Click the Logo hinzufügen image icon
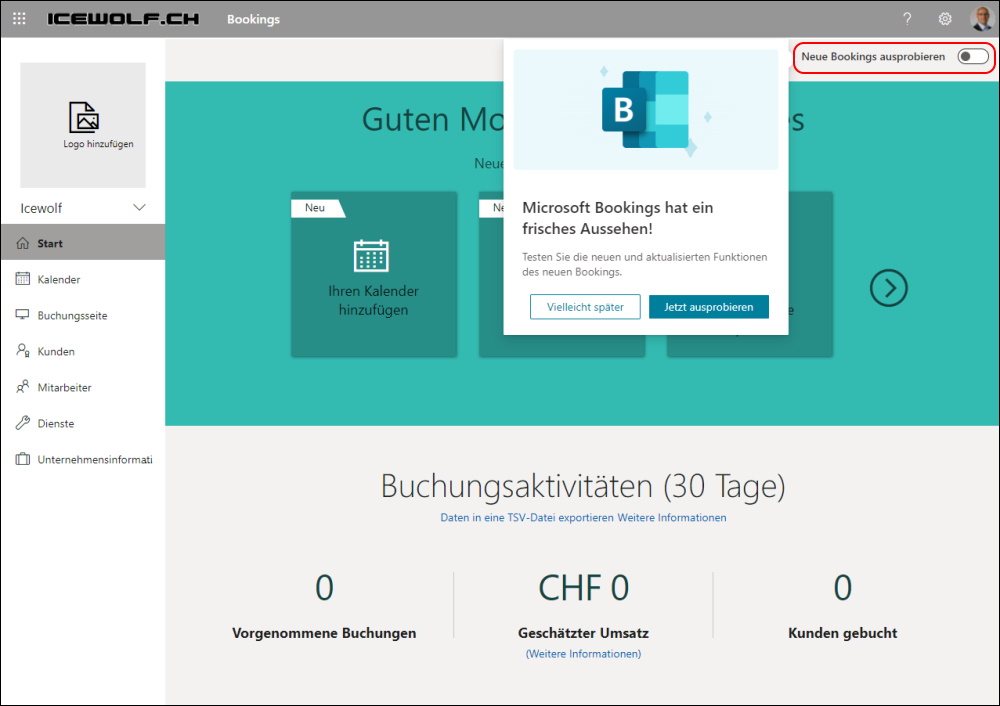 point(84,117)
